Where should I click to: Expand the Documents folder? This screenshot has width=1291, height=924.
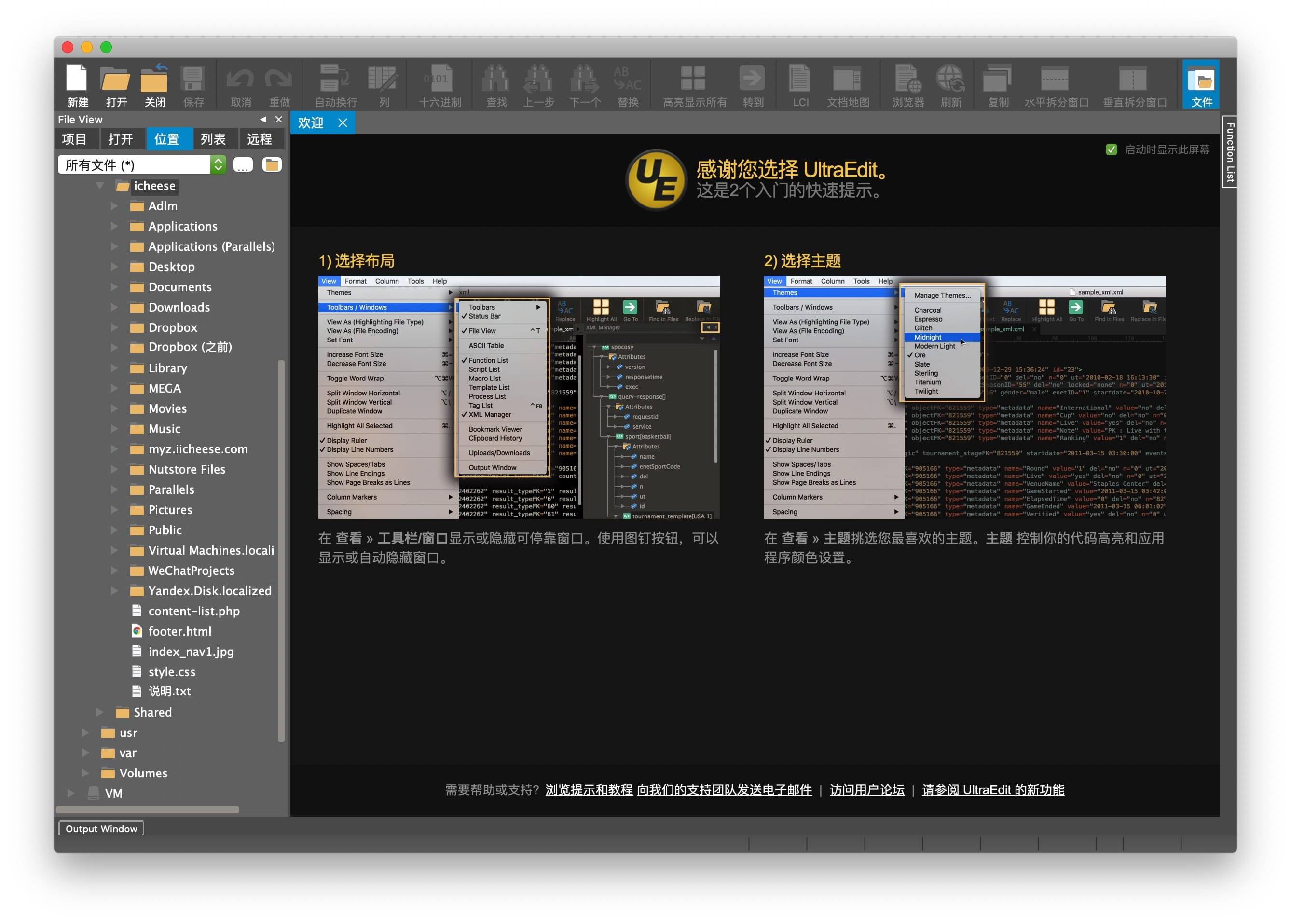(x=114, y=287)
